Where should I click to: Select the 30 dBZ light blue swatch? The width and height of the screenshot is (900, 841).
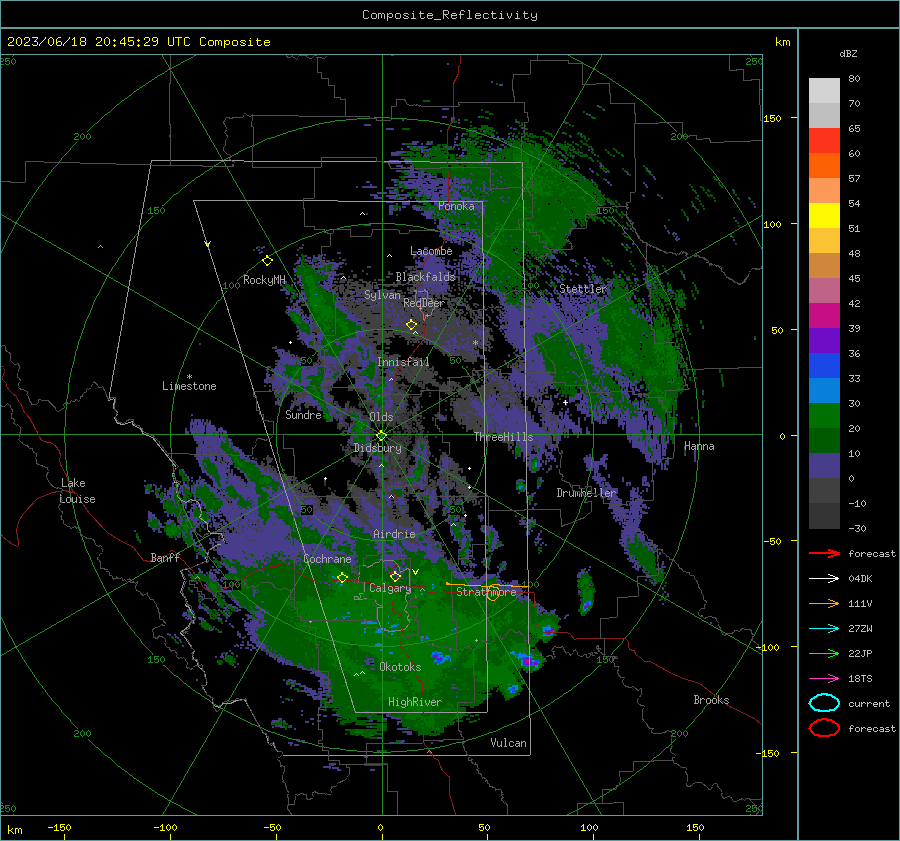824,390
